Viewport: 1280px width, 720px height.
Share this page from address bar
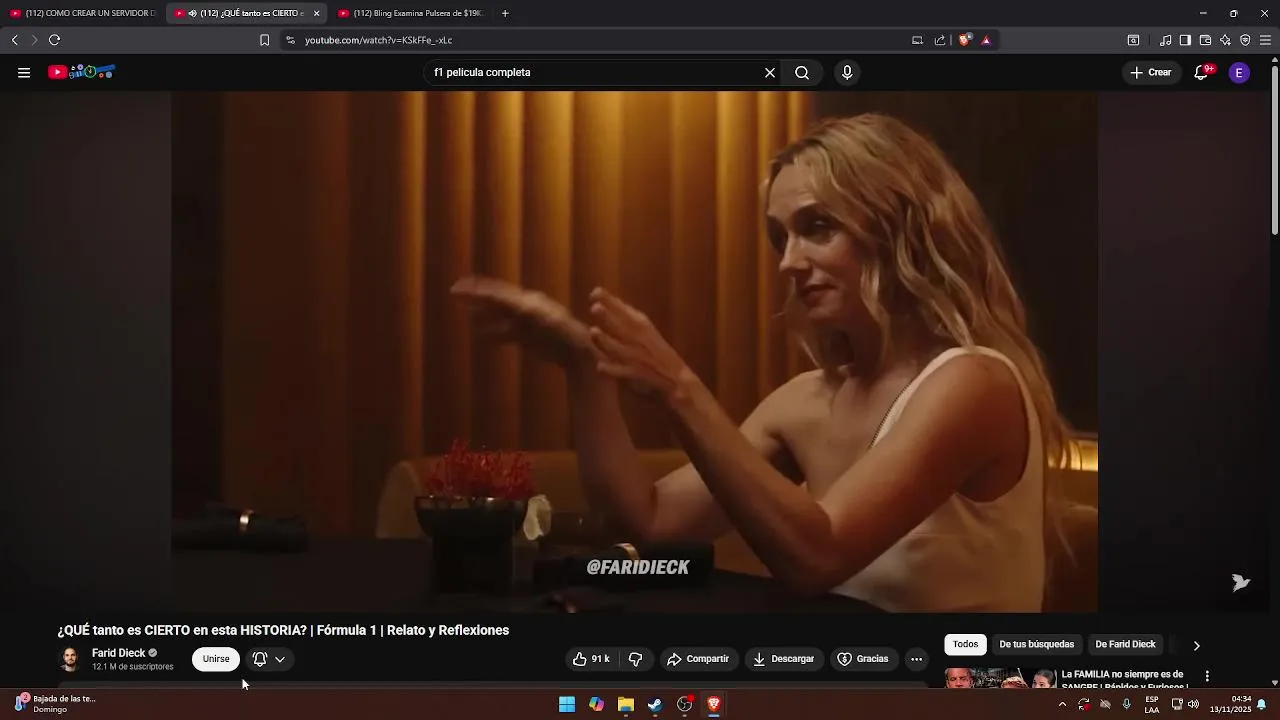pyautogui.click(x=940, y=40)
